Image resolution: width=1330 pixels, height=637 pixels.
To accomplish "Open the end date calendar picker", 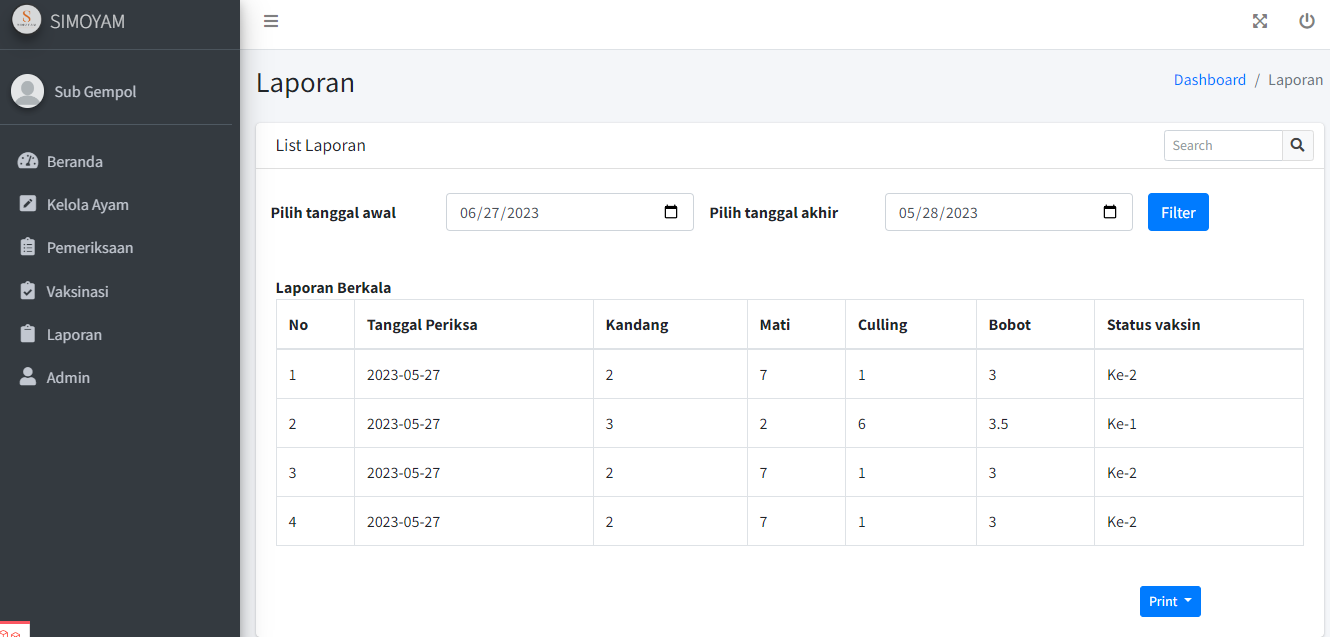I will (1111, 212).
